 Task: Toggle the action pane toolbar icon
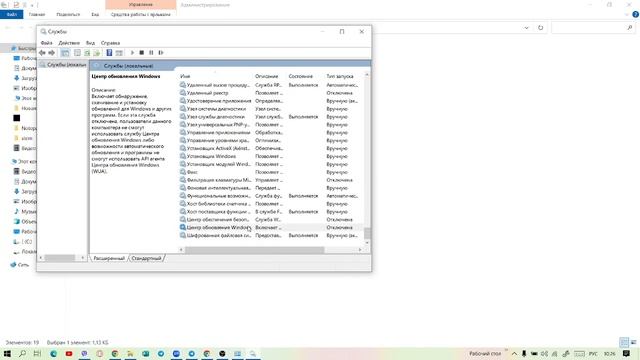(x=119, y=53)
